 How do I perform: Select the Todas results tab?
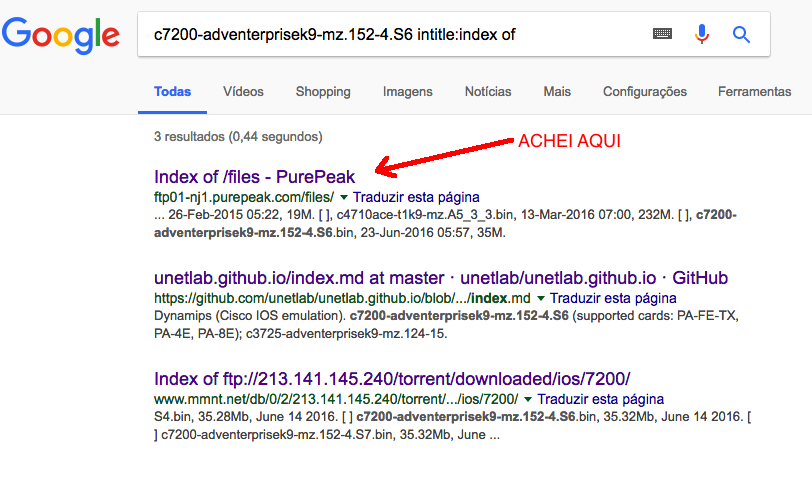[x=172, y=92]
